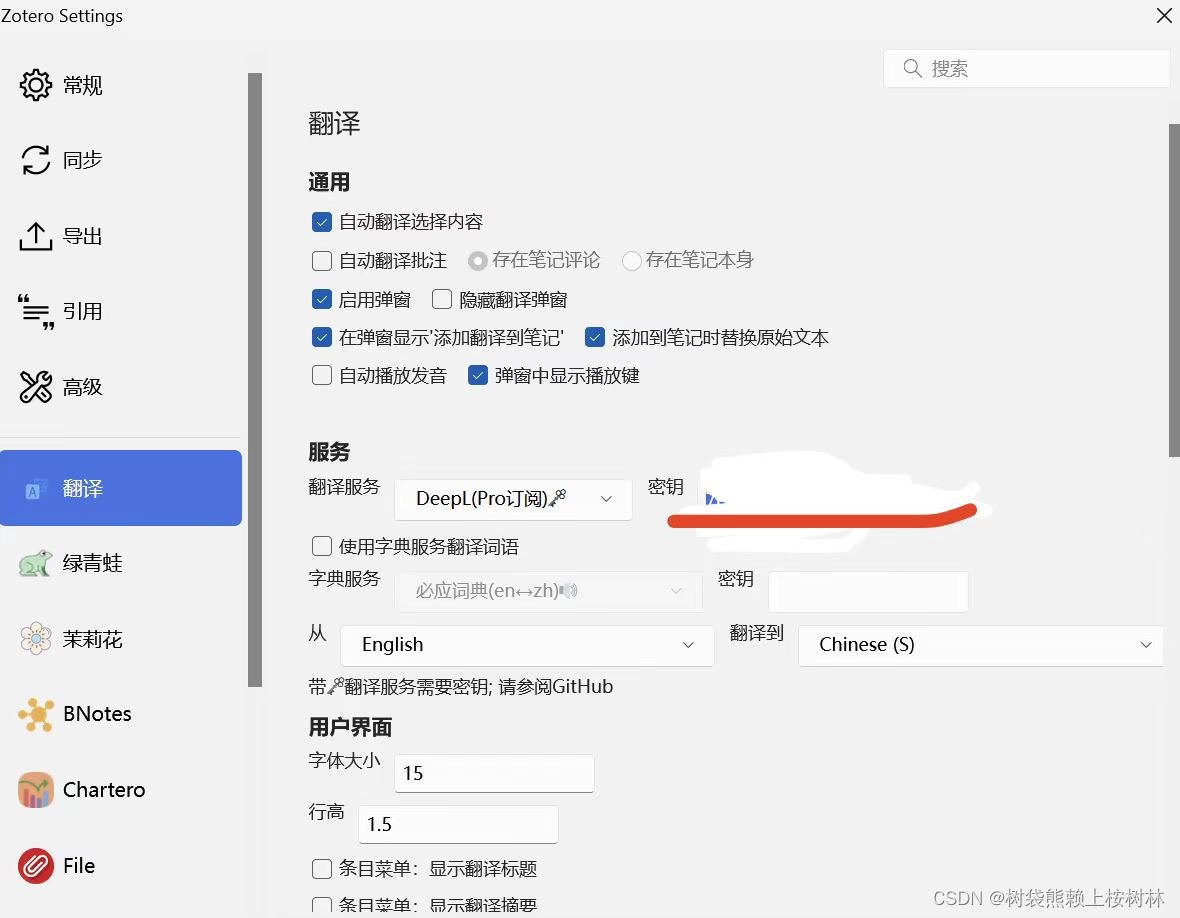Click the 字体大小 value field showing 15
Viewport: 1180px width, 918px height.
[493, 773]
